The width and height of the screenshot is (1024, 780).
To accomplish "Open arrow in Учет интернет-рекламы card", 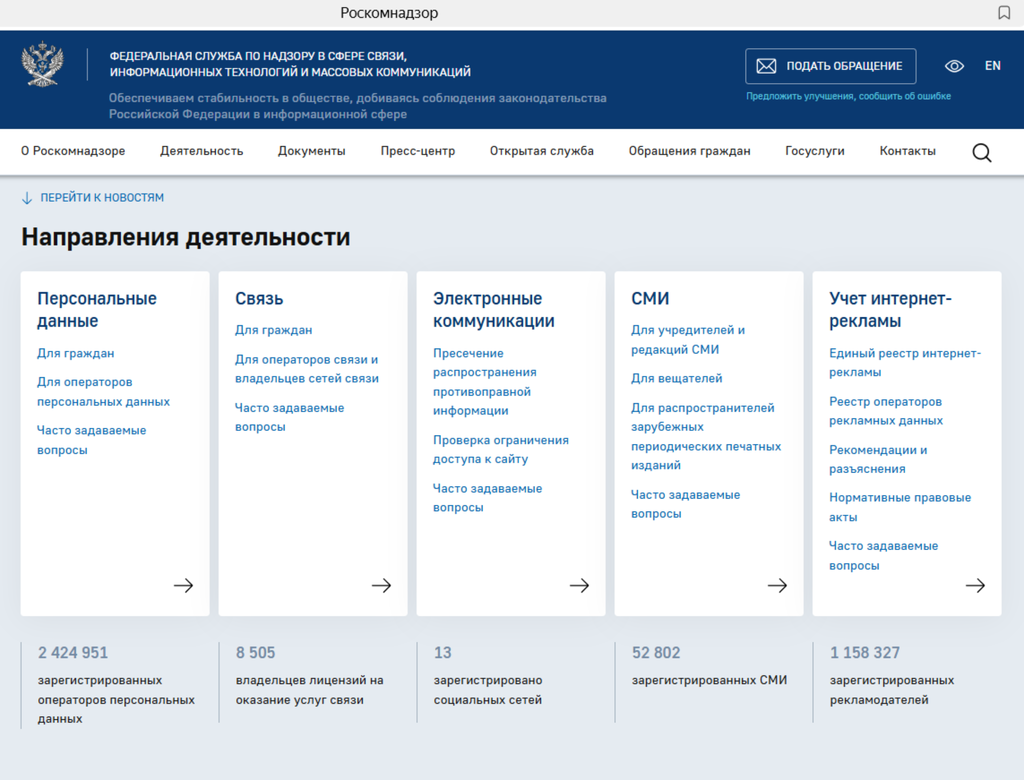I will click(975, 586).
